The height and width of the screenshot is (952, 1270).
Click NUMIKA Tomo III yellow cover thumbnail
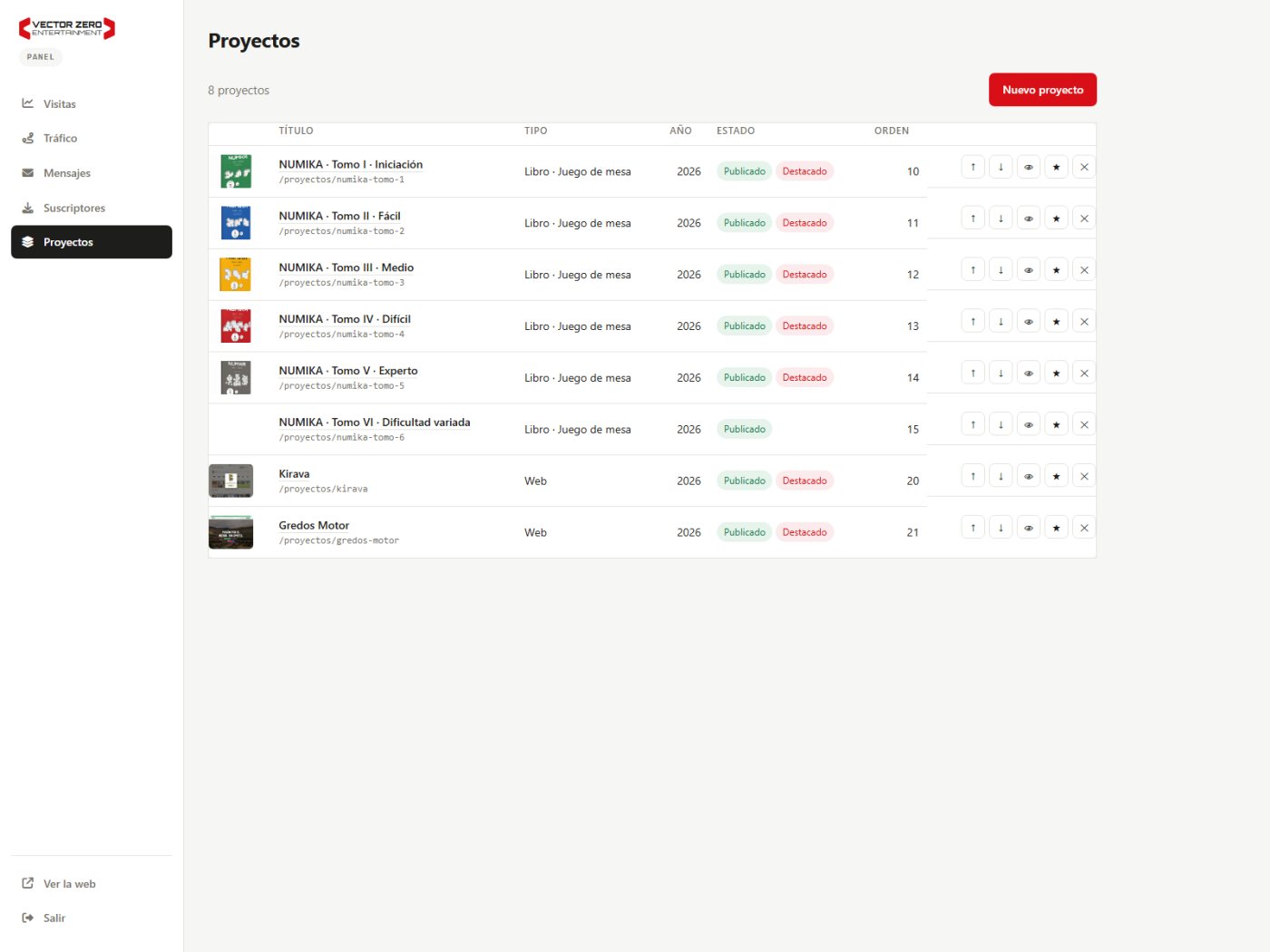coord(235,275)
